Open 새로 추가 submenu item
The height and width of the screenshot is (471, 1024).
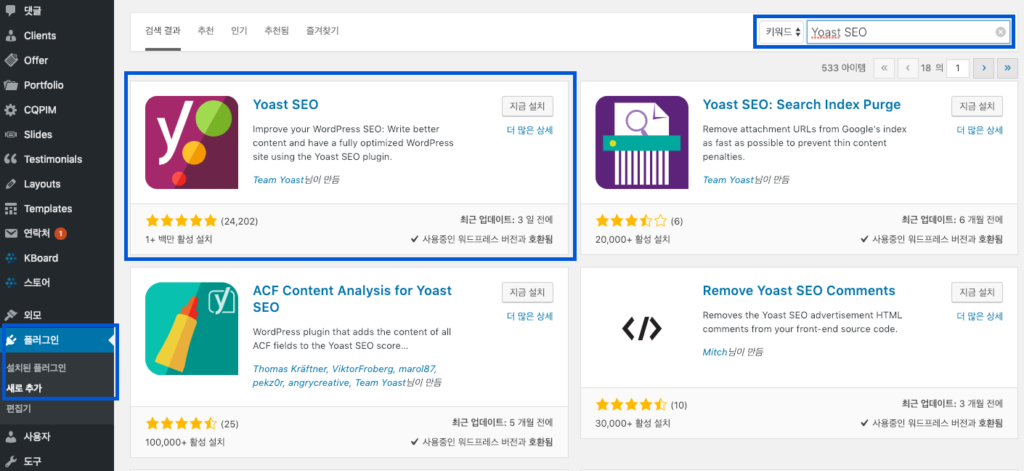coord(24,388)
